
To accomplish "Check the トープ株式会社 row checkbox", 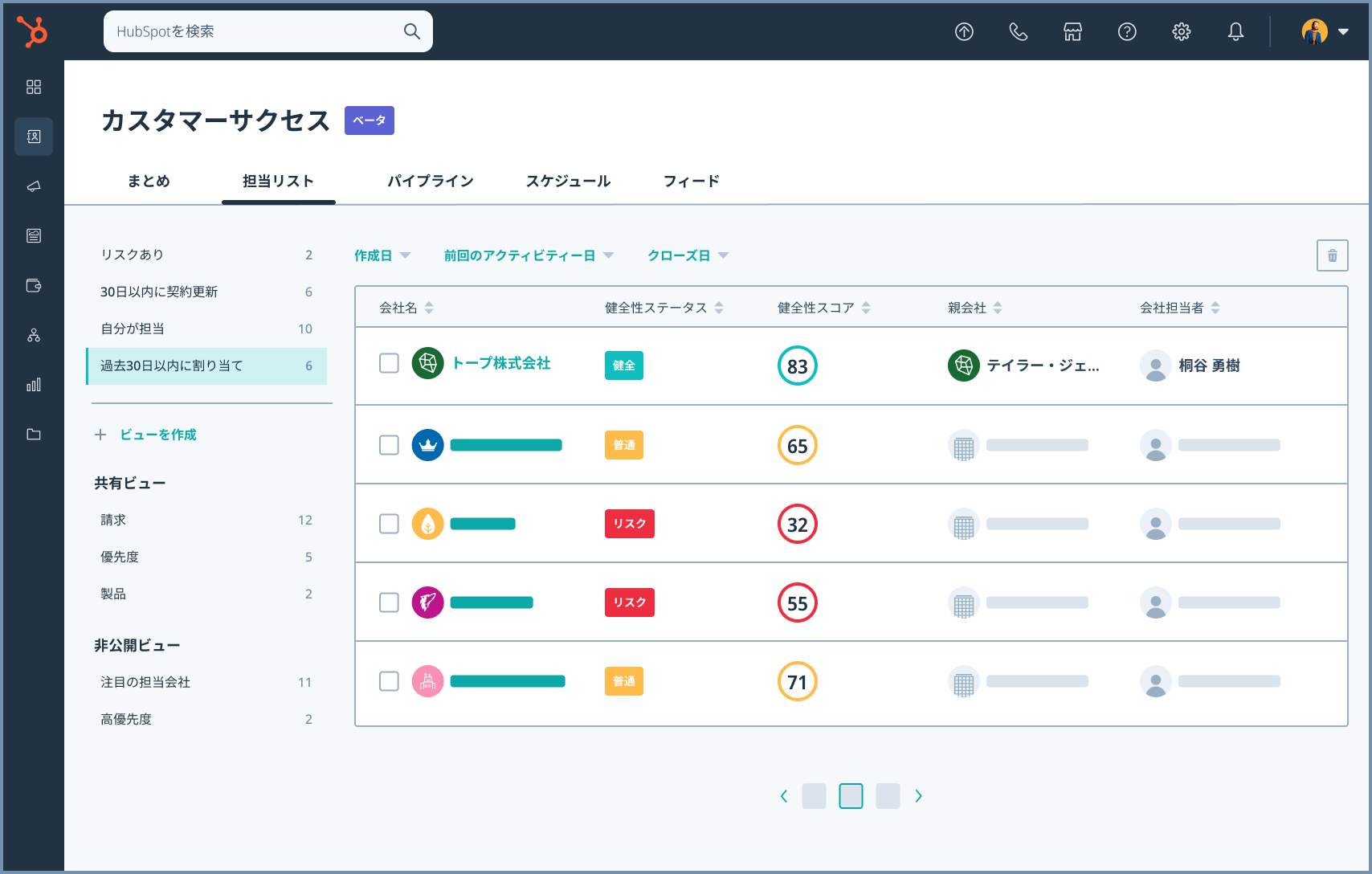I will pos(389,364).
